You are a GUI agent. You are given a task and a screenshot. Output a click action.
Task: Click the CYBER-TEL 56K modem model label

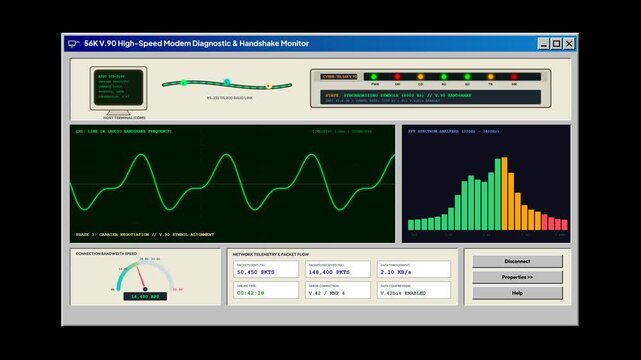click(x=339, y=76)
